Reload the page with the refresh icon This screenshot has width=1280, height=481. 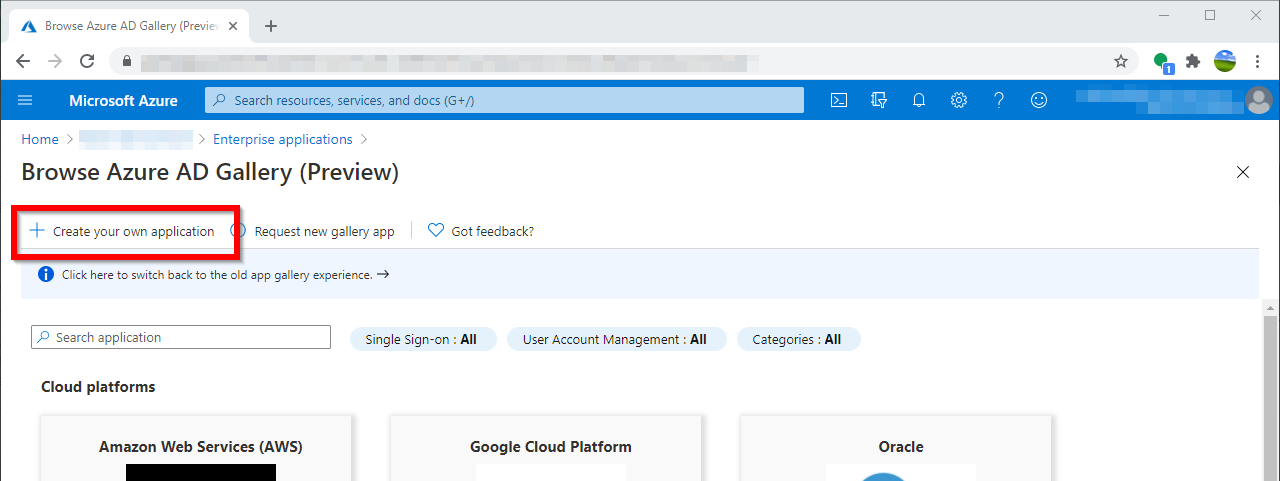[x=87, y=61]
